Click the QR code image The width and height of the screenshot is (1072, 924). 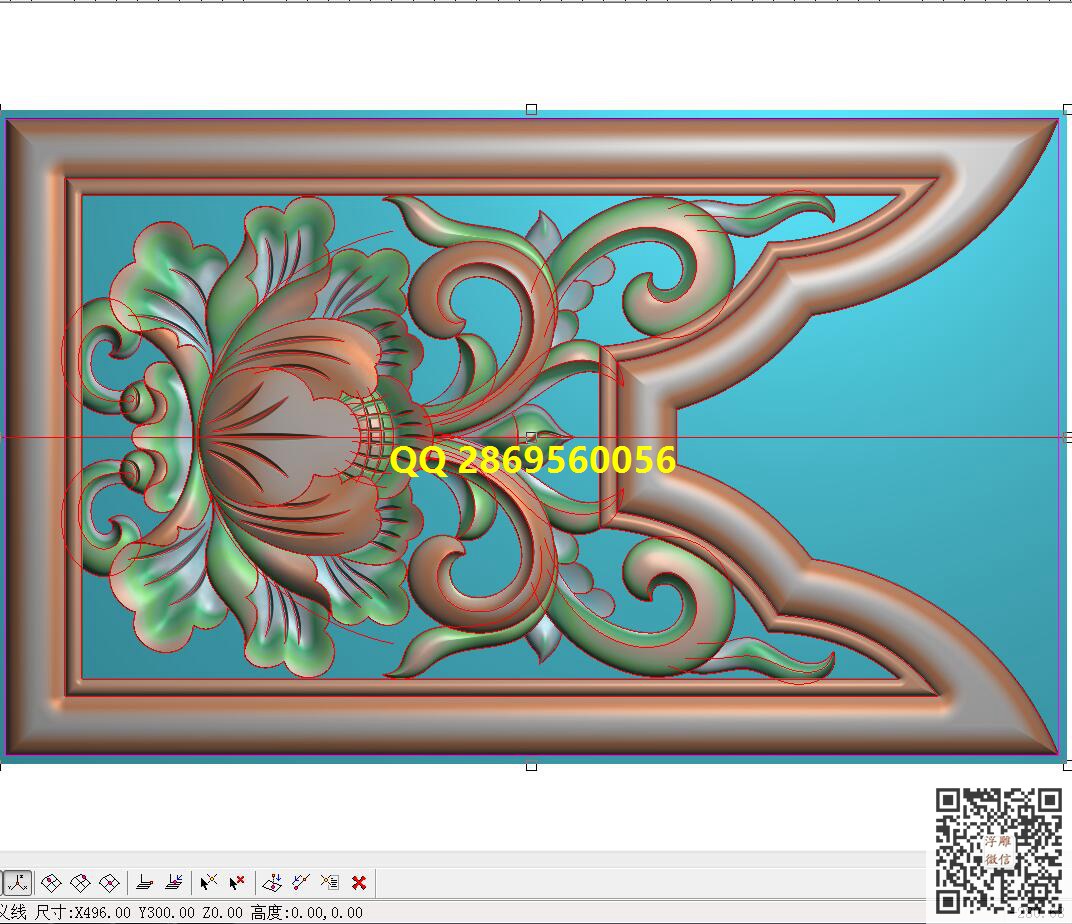997,851
